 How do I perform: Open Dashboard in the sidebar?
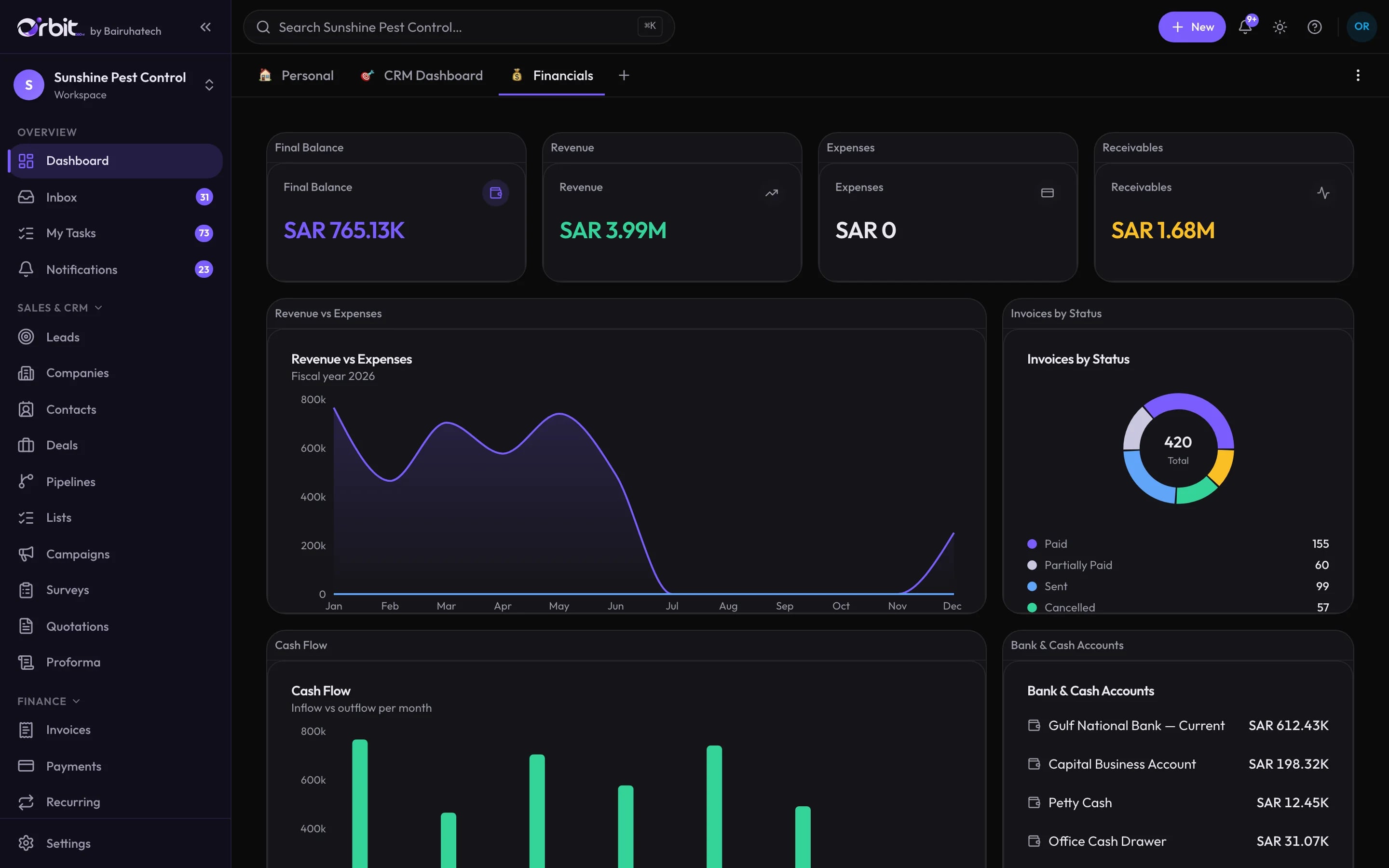click(x=115, y=161)
